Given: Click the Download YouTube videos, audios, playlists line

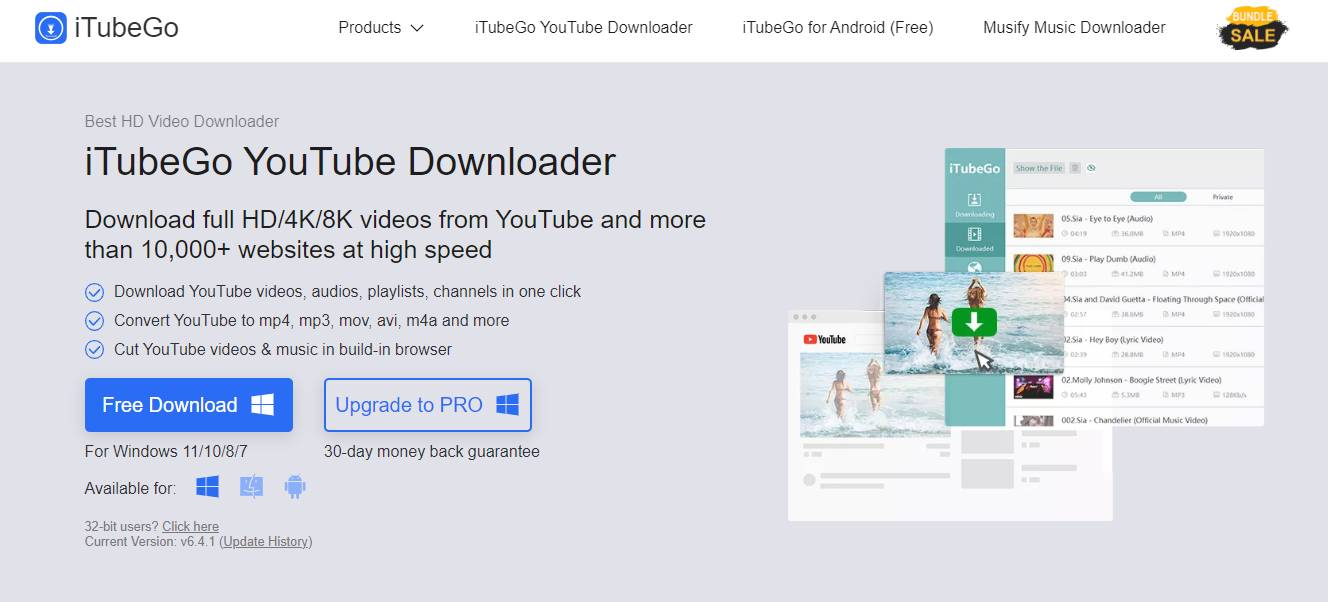Looking at the screenshot, I should coord(347,292).
